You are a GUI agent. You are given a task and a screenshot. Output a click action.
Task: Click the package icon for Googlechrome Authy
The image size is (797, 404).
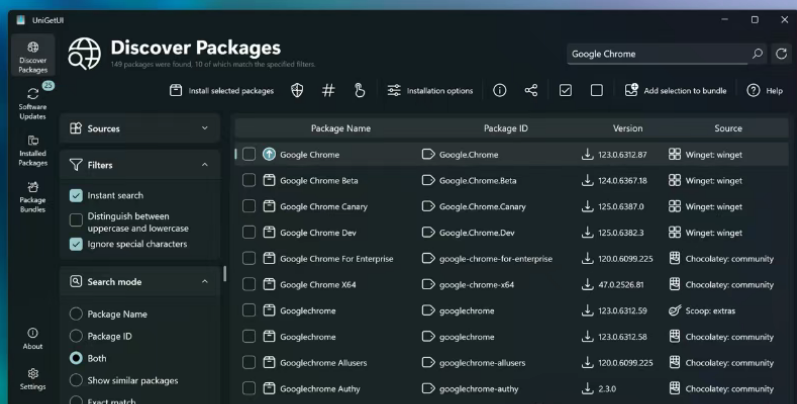[x=269, y=388]
